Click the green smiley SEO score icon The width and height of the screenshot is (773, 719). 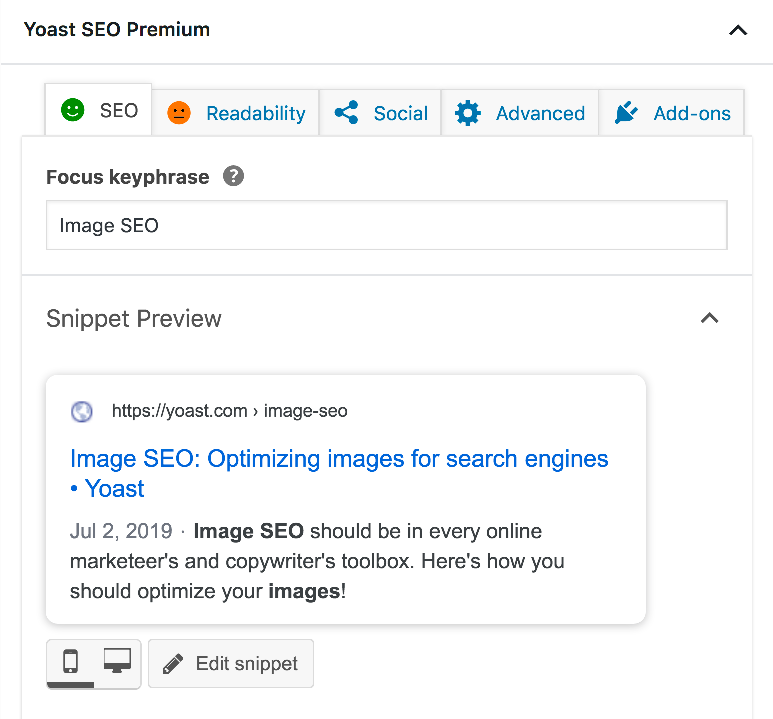tap(72, 111)
